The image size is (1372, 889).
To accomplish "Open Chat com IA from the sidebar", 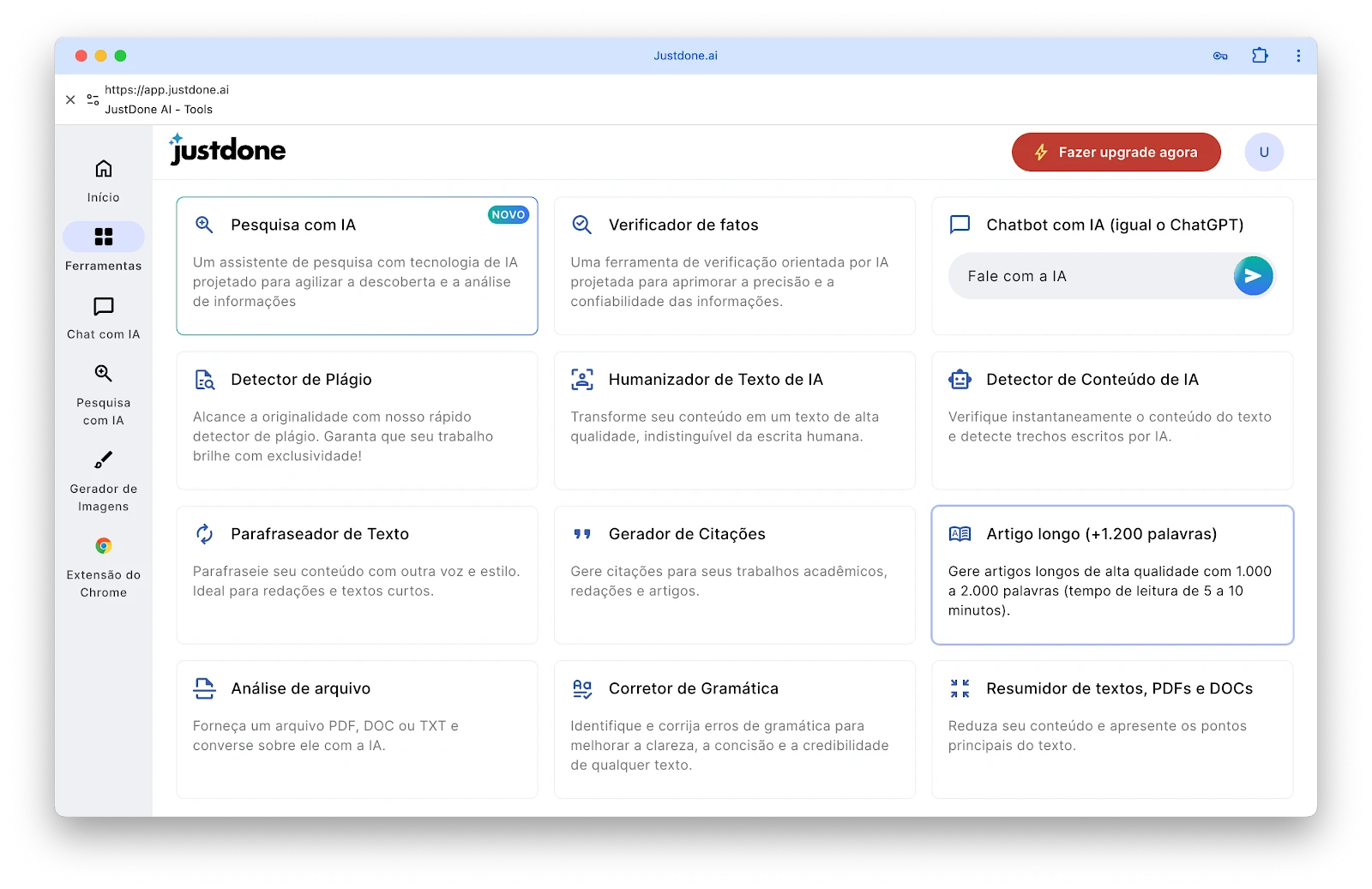I will pos(103,317).
